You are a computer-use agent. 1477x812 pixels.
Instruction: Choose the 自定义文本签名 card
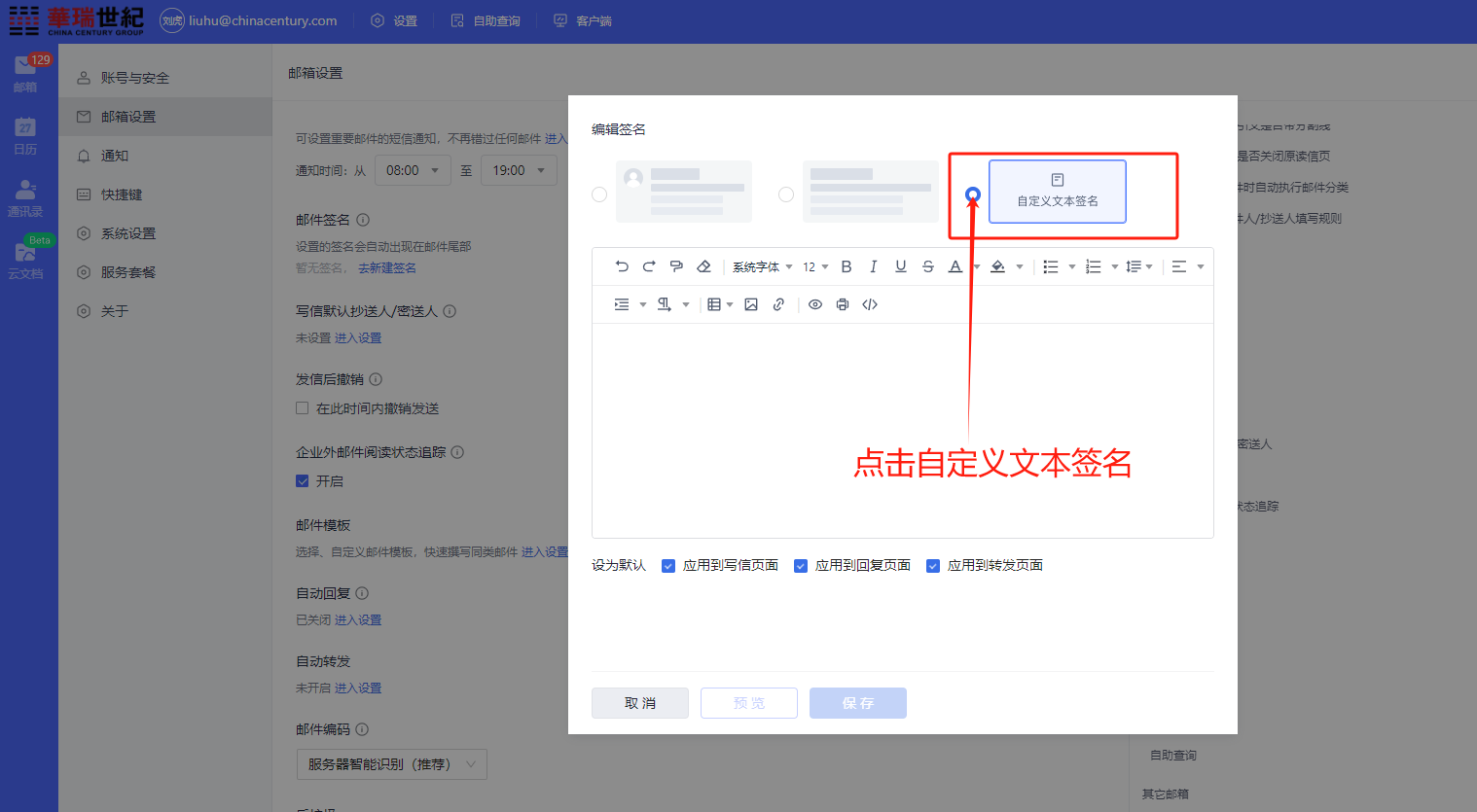1058,192
